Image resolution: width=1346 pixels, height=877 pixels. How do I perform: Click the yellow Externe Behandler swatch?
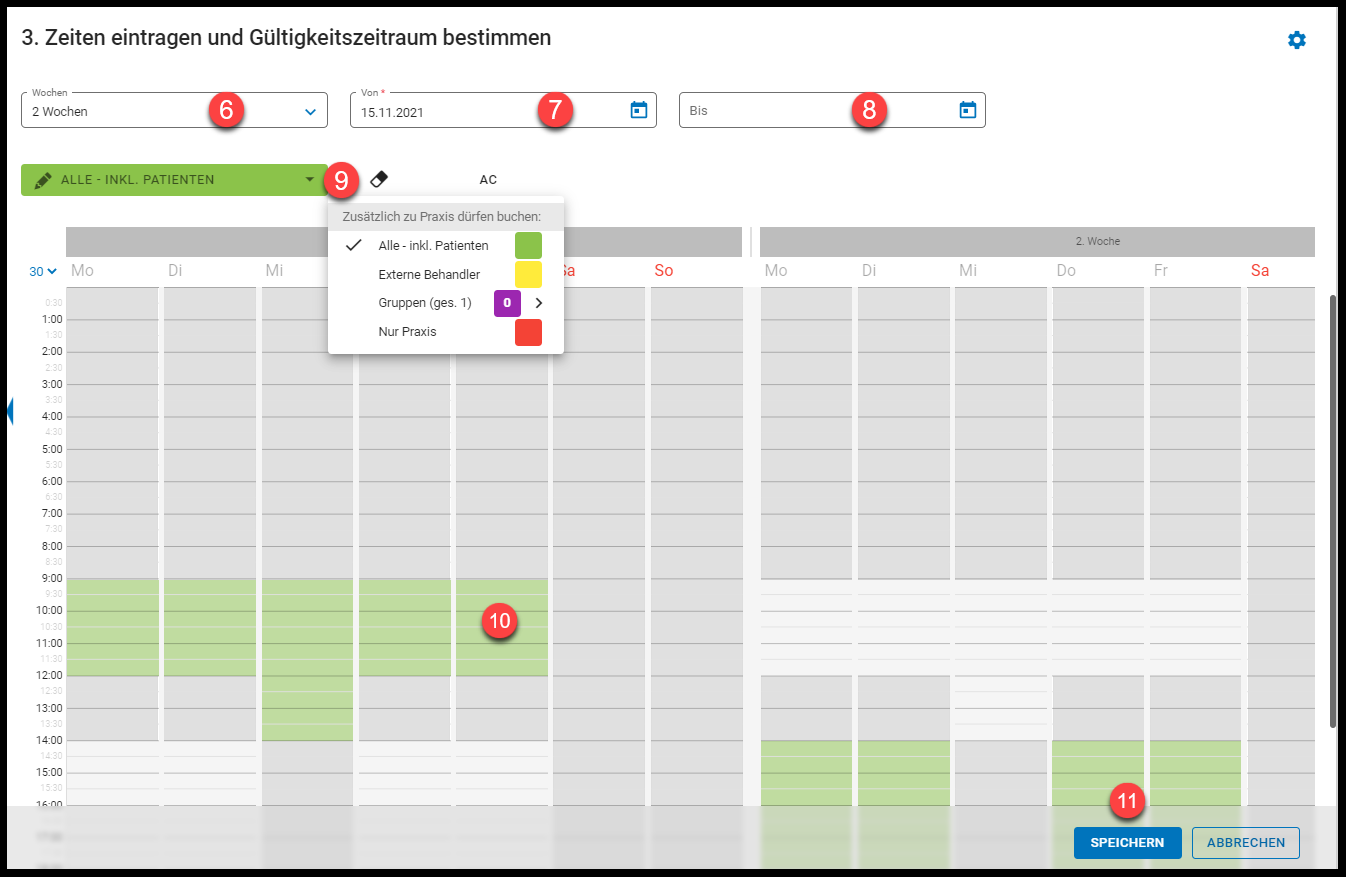(528, 275)
